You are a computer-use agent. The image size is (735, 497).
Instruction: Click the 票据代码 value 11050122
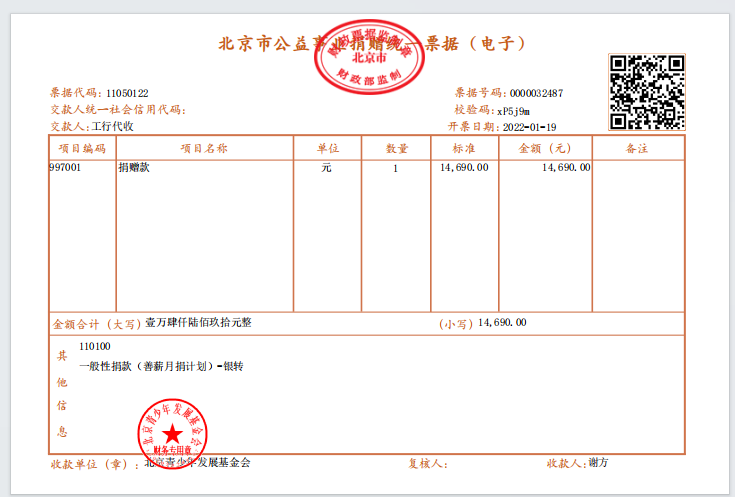click(127, 93)
